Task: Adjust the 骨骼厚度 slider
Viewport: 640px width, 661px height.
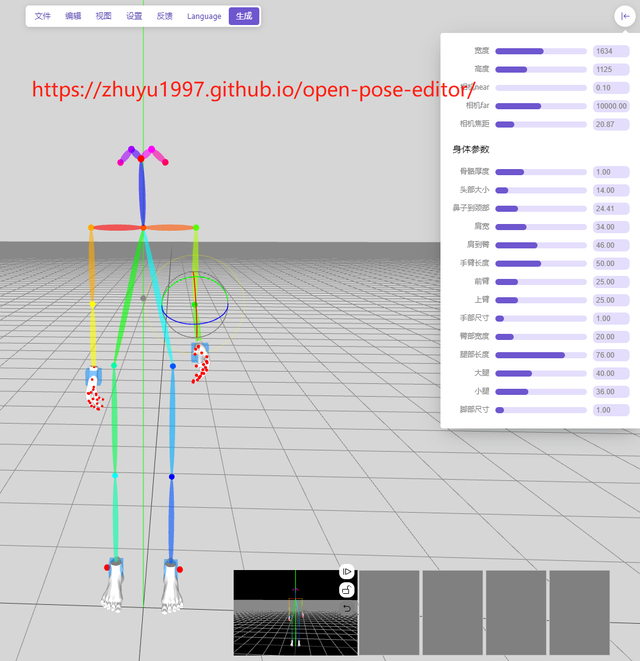Action: (541, 172)
